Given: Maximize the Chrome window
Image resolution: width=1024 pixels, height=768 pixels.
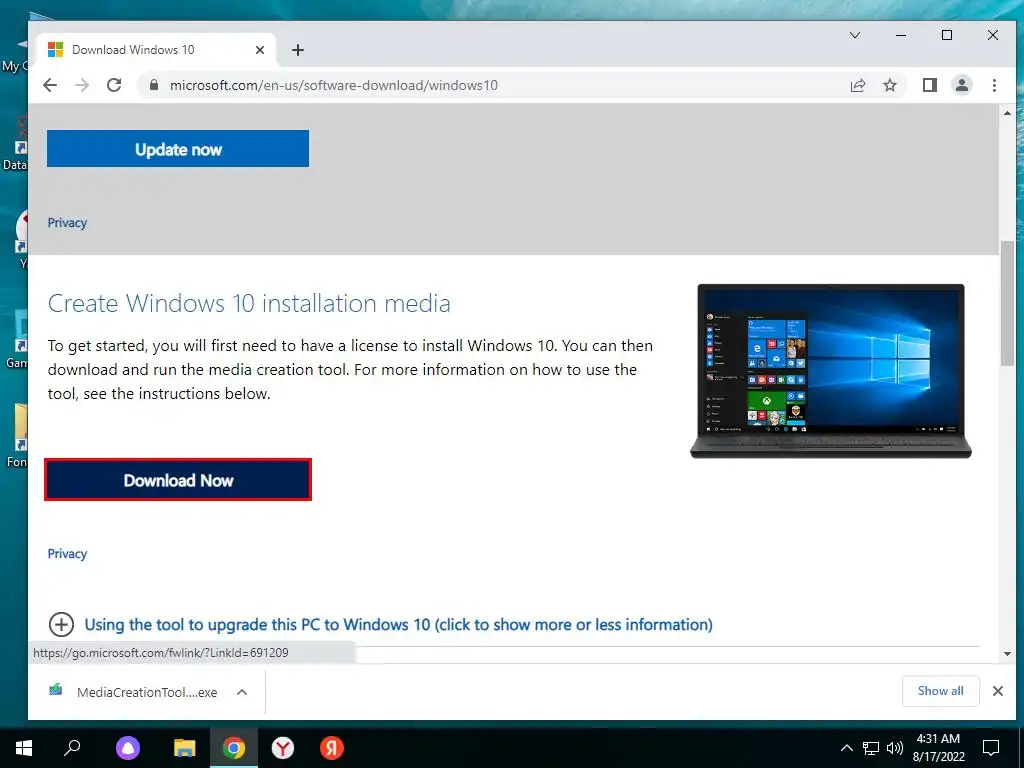Looking at the screenshot, I should point(947,35).
